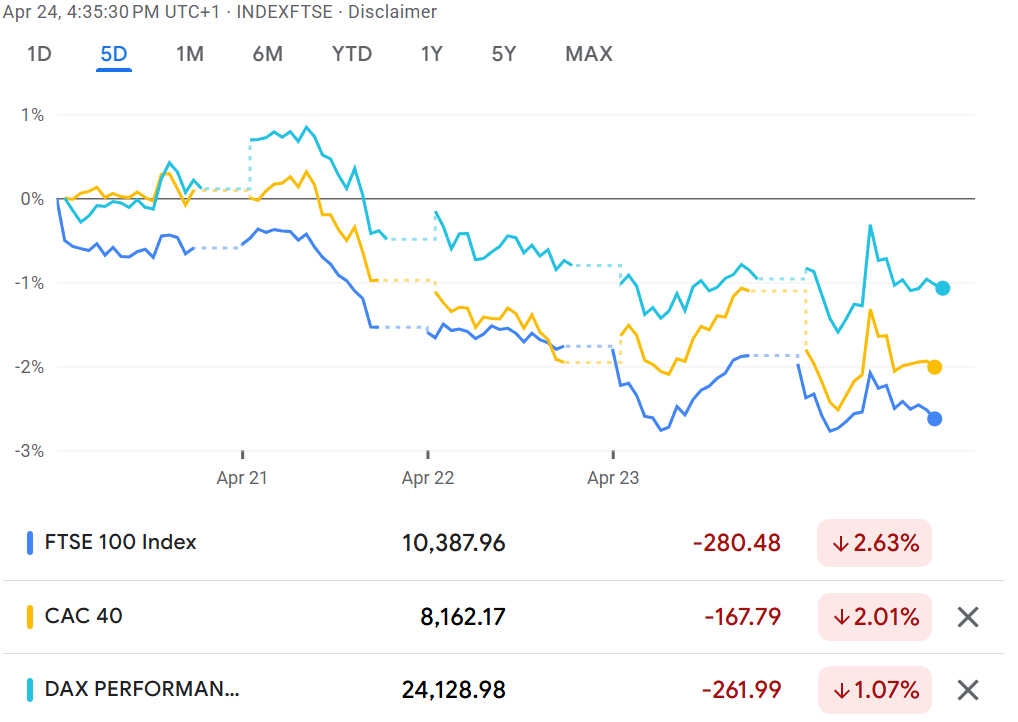This screenshot has width=1018, height=722.
Task: Click the CAC 40 2.01% change badge
Action: pos(874,617)
